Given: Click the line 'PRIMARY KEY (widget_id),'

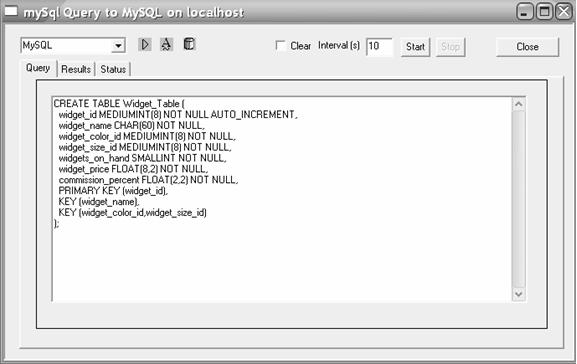Looking at the screenshot, I should pos(113,191).
